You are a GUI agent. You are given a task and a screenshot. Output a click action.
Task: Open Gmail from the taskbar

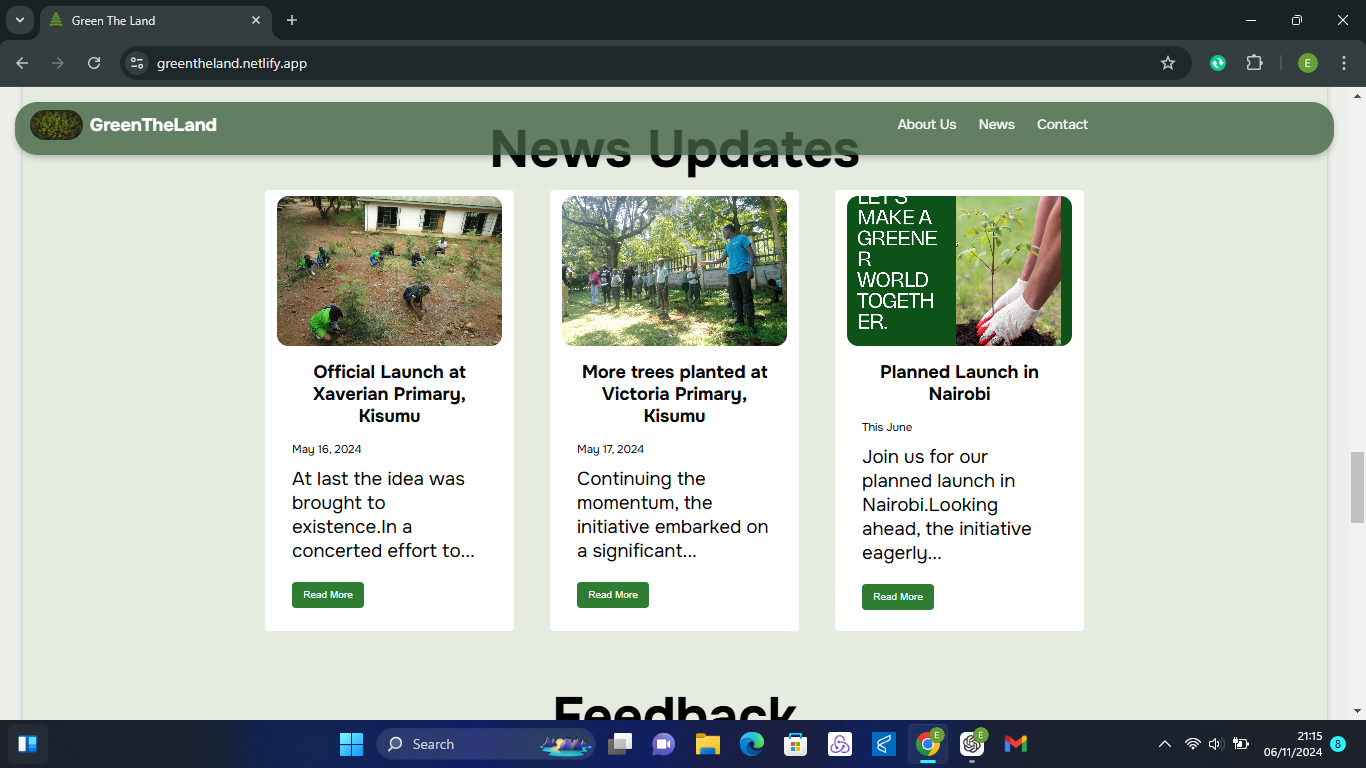point(1016,744)
